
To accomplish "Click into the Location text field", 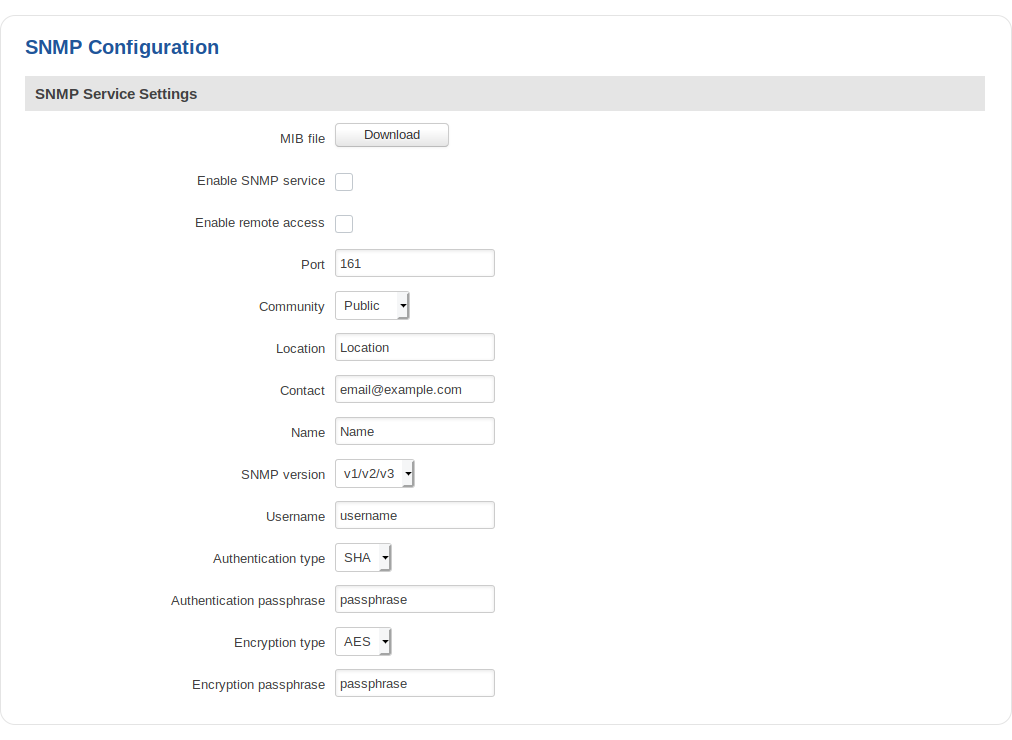I will coord(414,348).
